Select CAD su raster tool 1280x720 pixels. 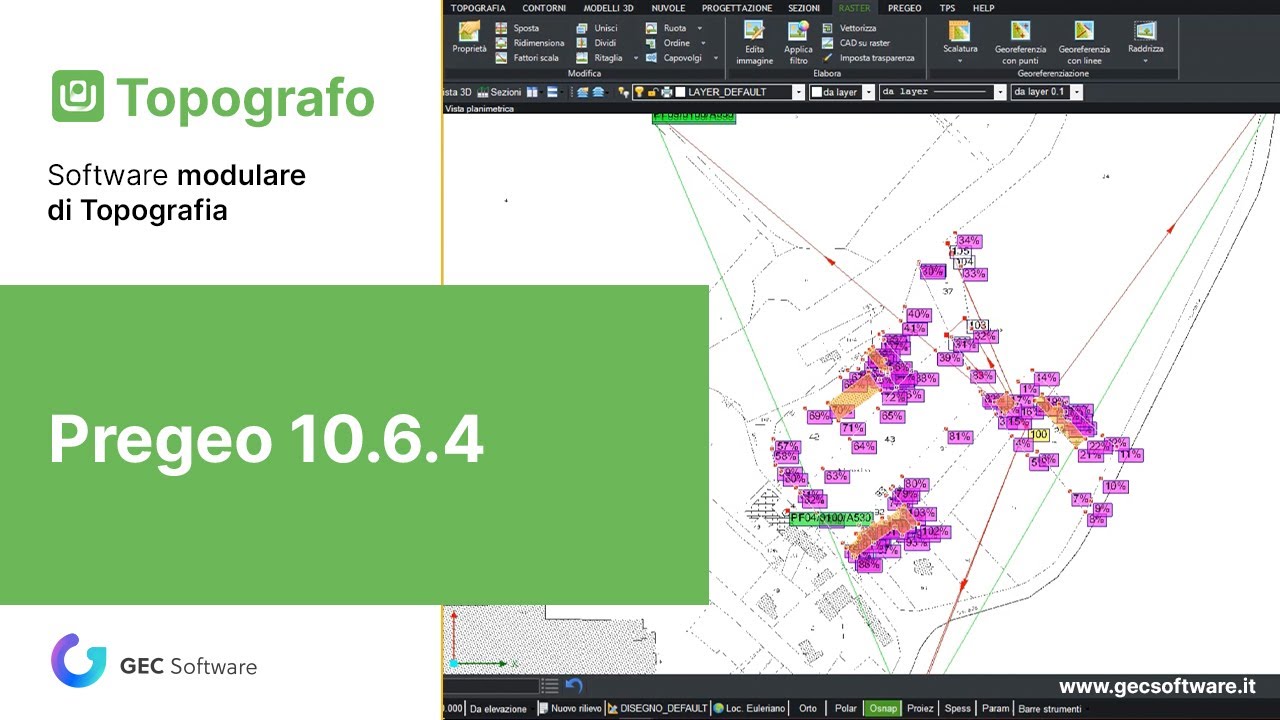point(856,43)
